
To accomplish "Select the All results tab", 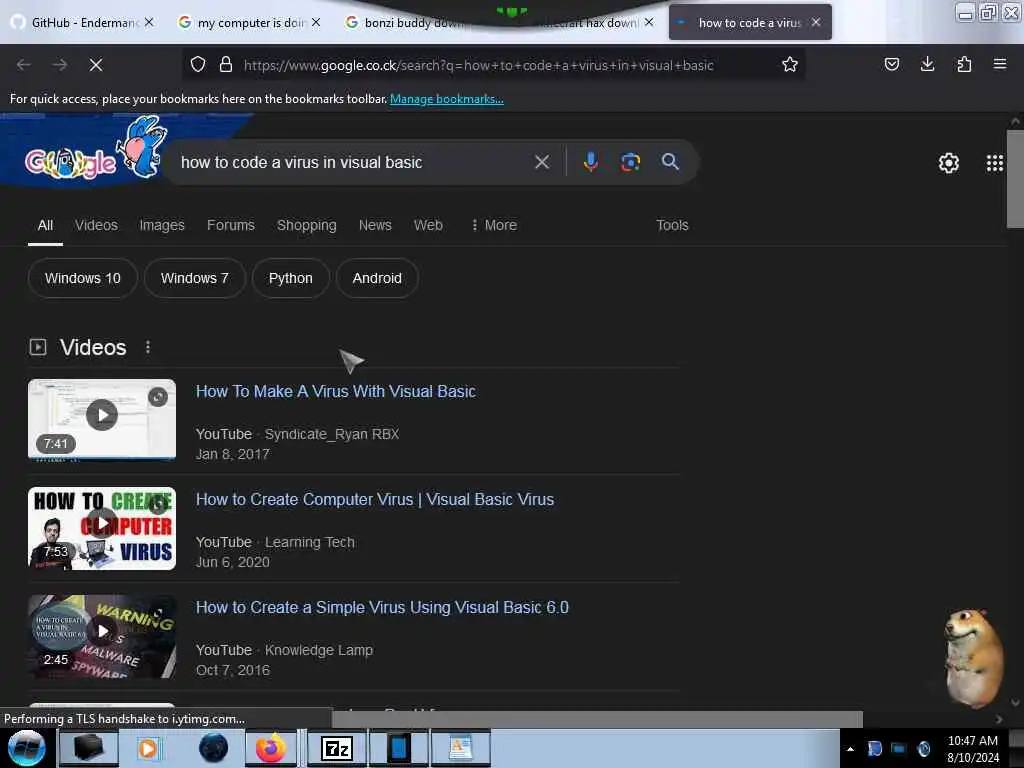I will (x=45, y=225).
